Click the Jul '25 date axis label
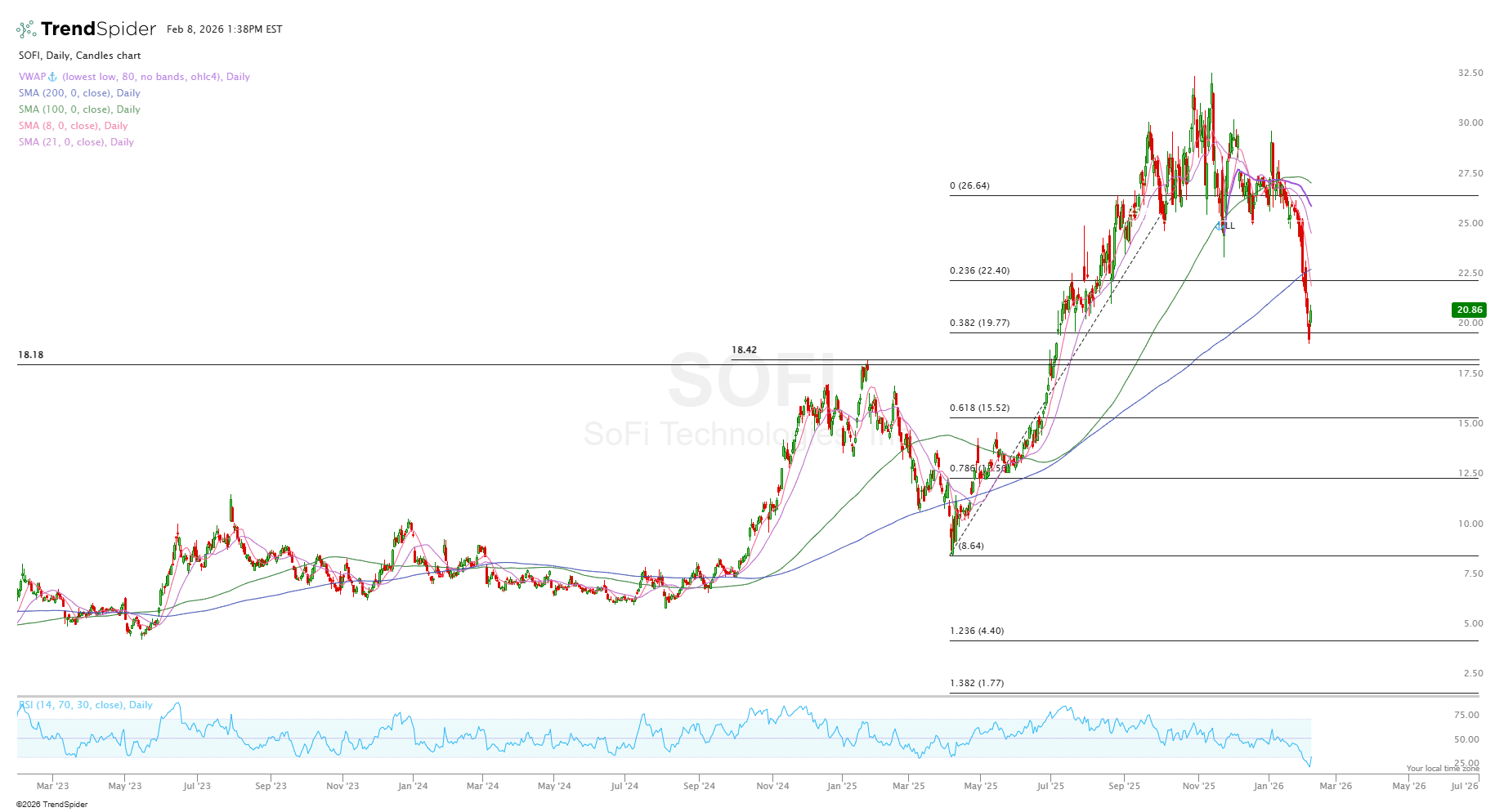Viewport: 1504px width, 812px height. click(x=1050, y=787)
